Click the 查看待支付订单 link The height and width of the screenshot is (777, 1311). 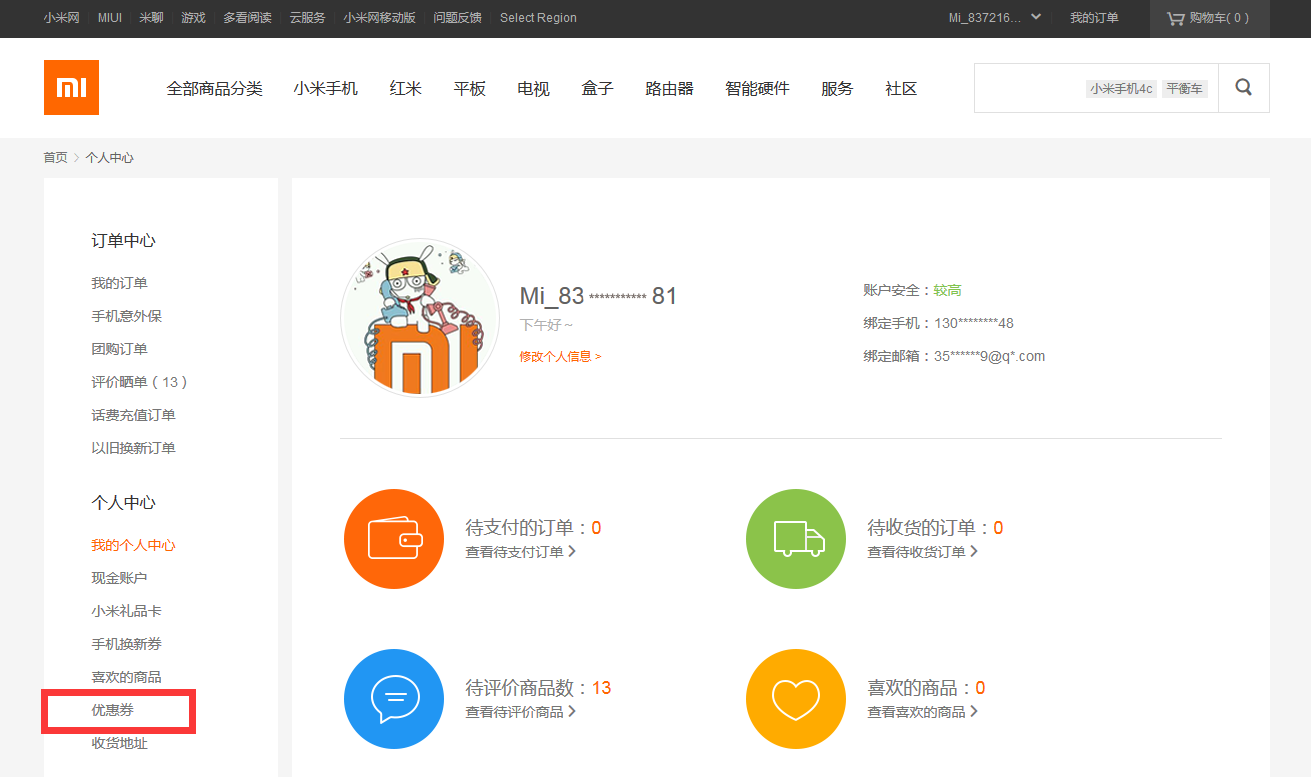(520, 552)
